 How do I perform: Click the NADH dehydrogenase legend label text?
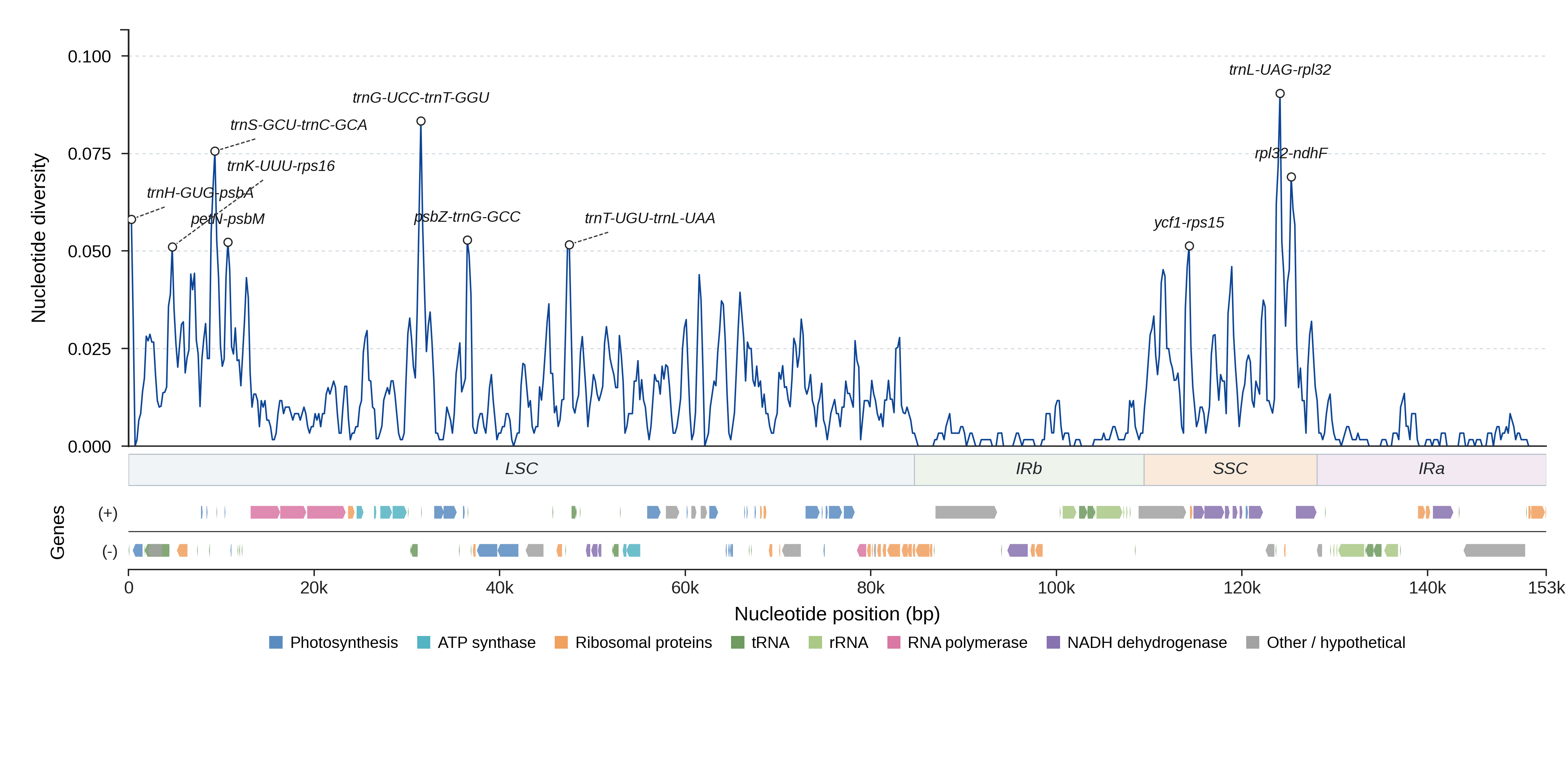pos(1147,642)
